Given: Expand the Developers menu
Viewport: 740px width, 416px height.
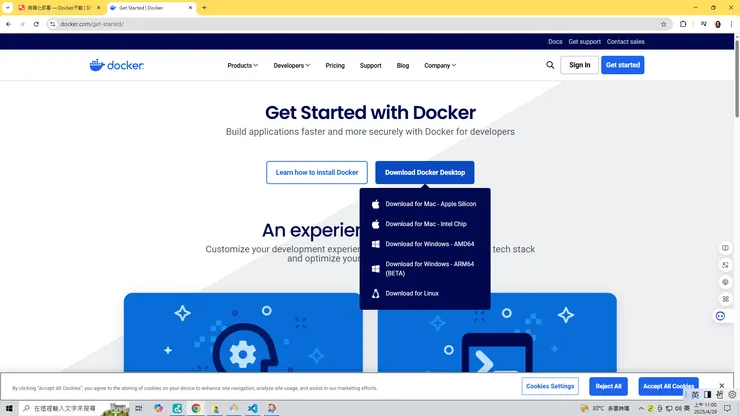Looking at the screenshot, I should (292, 66).
